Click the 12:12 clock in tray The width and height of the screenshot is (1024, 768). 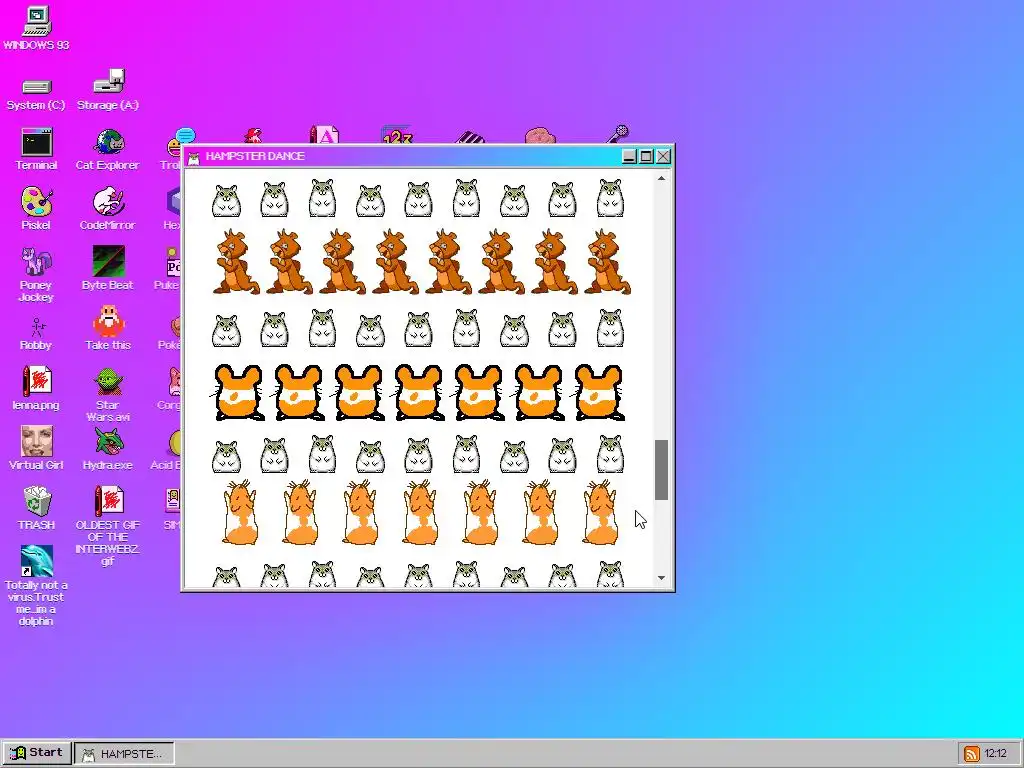coord(995,754)
